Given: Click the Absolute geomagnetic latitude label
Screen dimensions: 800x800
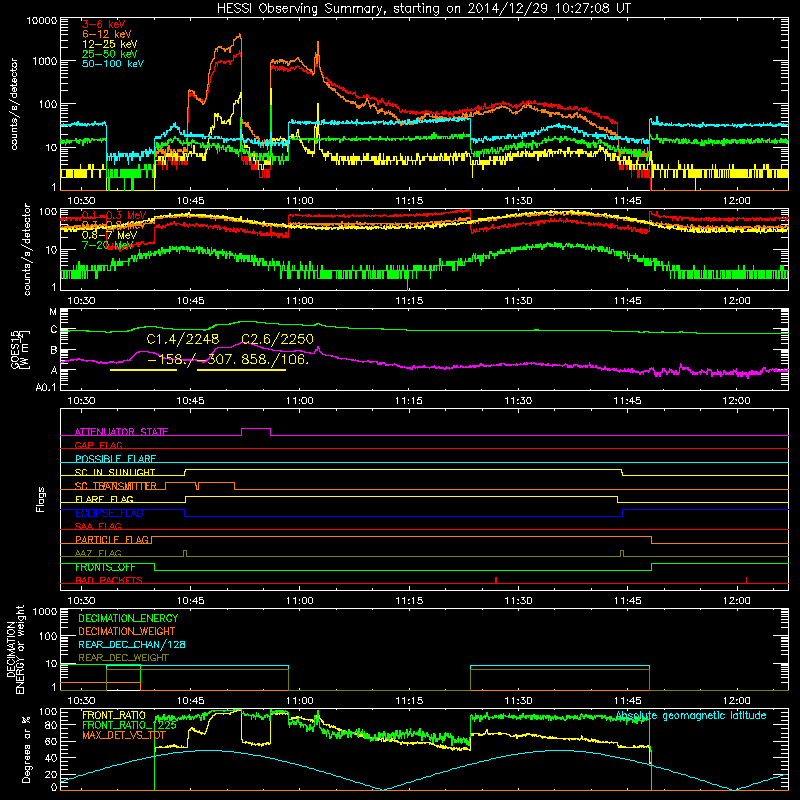Looking at the screenshot, I should [691, 716].
